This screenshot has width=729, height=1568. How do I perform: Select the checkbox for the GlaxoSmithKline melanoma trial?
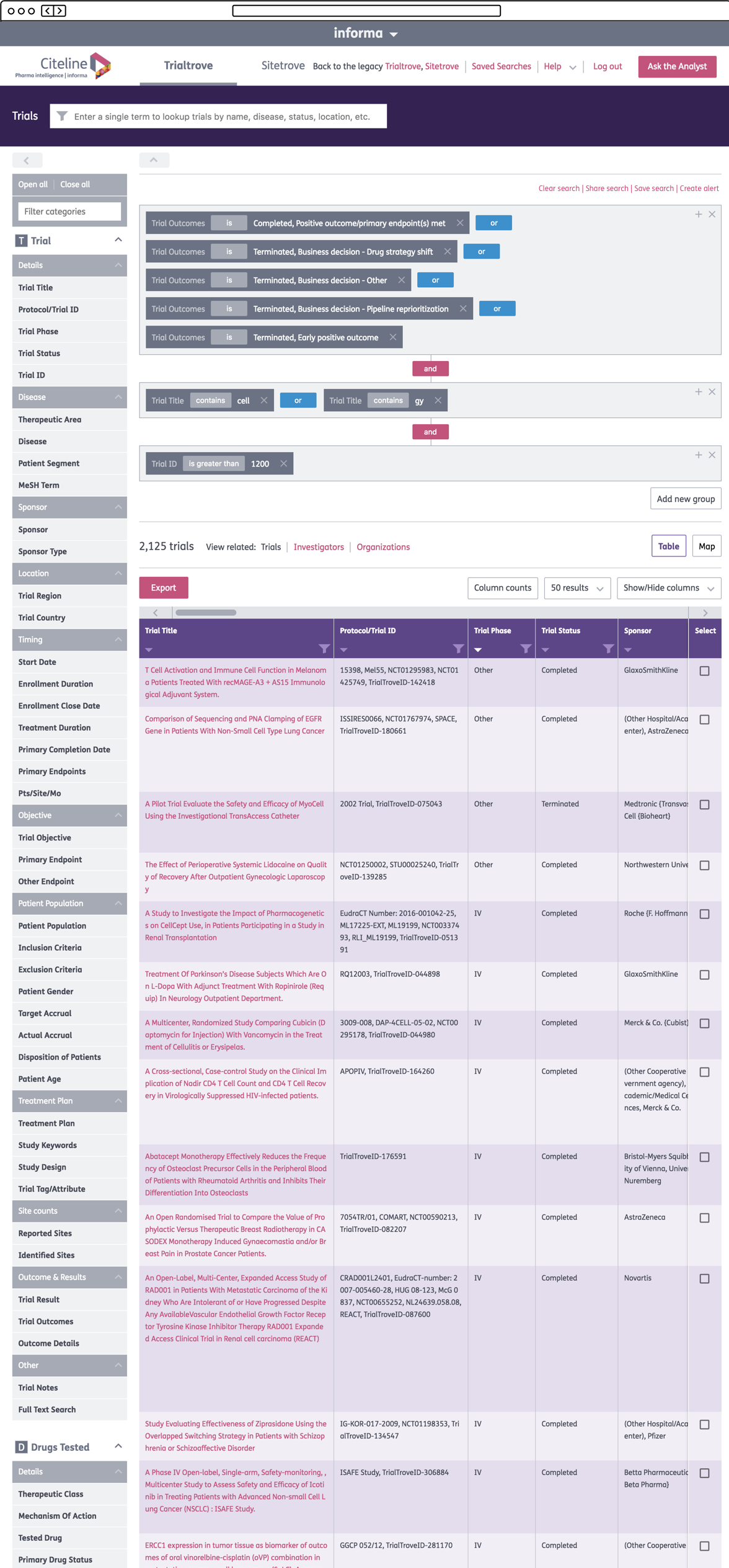point(704,671)
